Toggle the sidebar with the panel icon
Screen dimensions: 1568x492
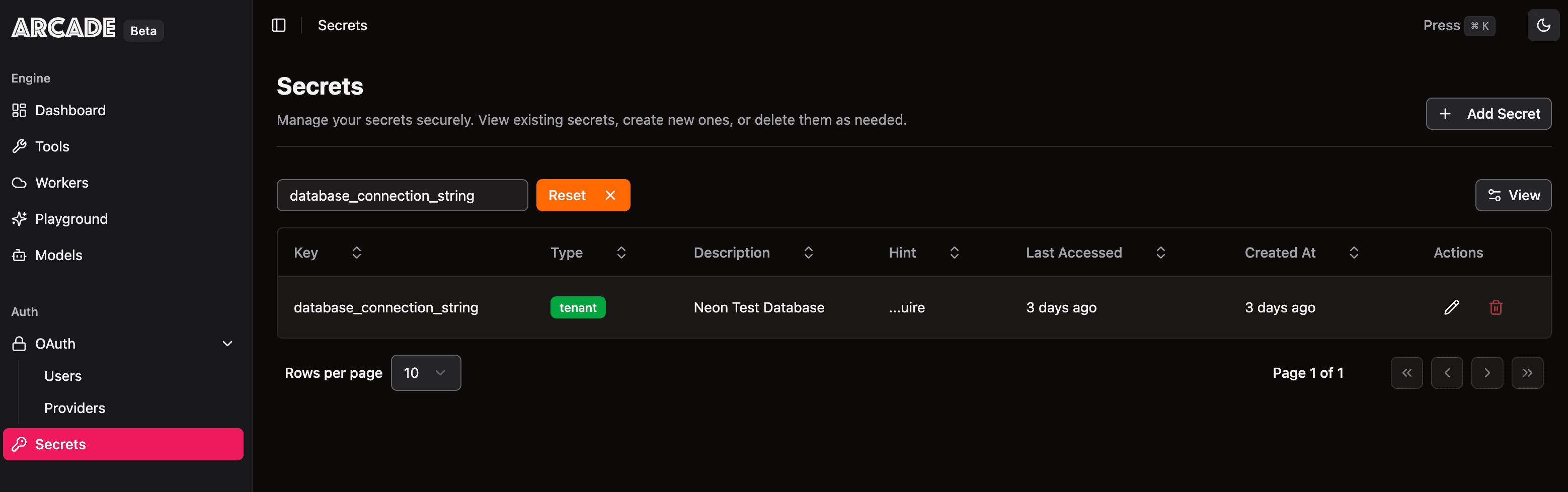(x=279, y=25)
